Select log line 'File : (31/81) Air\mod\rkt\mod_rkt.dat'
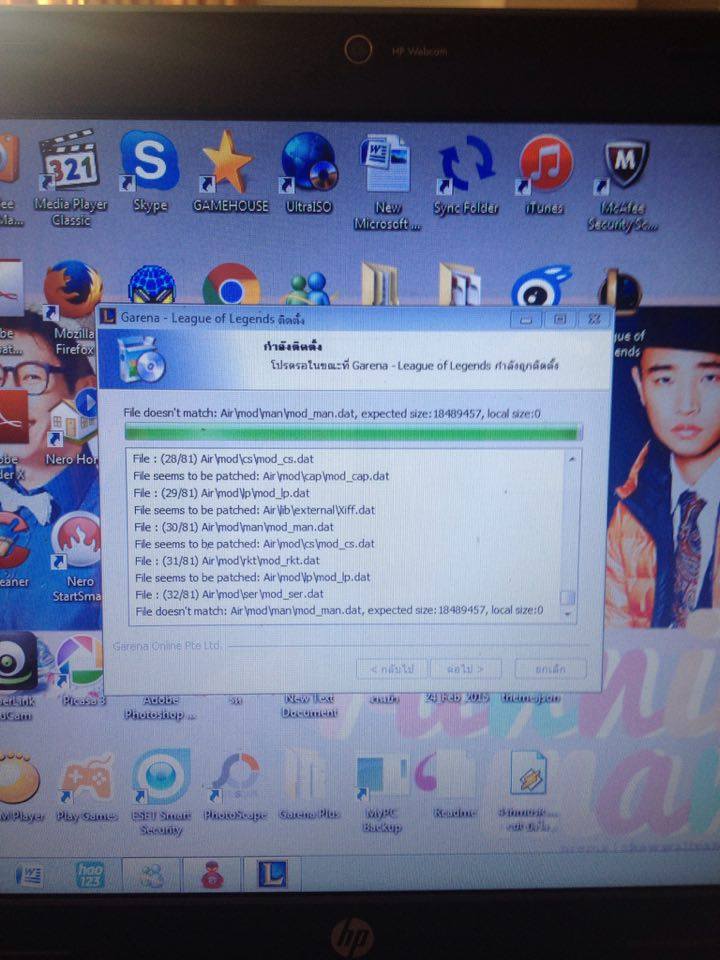 [227, 560]
